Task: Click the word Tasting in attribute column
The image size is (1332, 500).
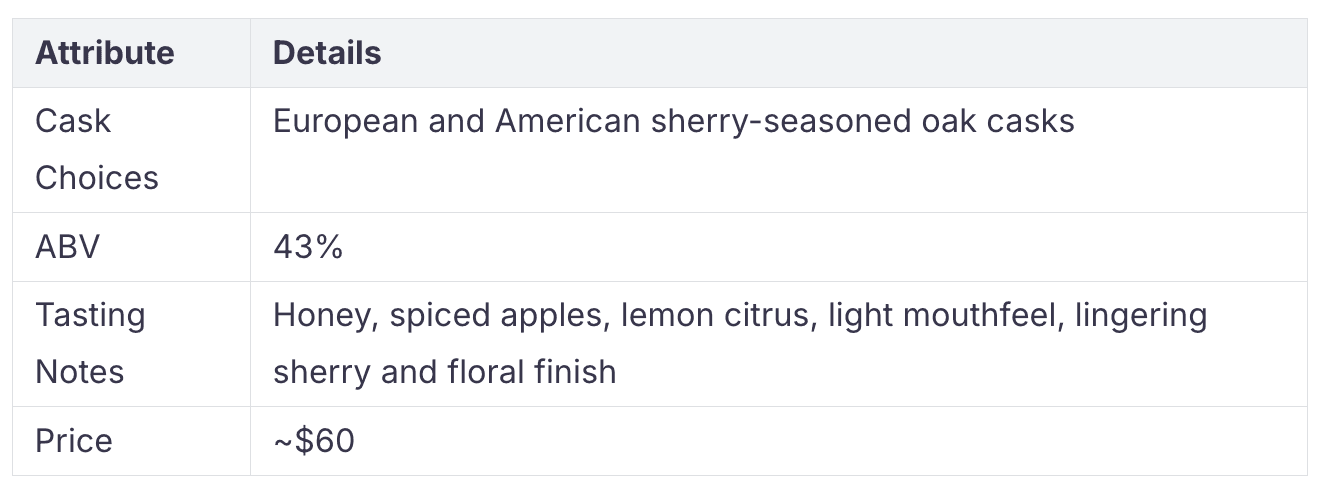Action: (91, 315)
